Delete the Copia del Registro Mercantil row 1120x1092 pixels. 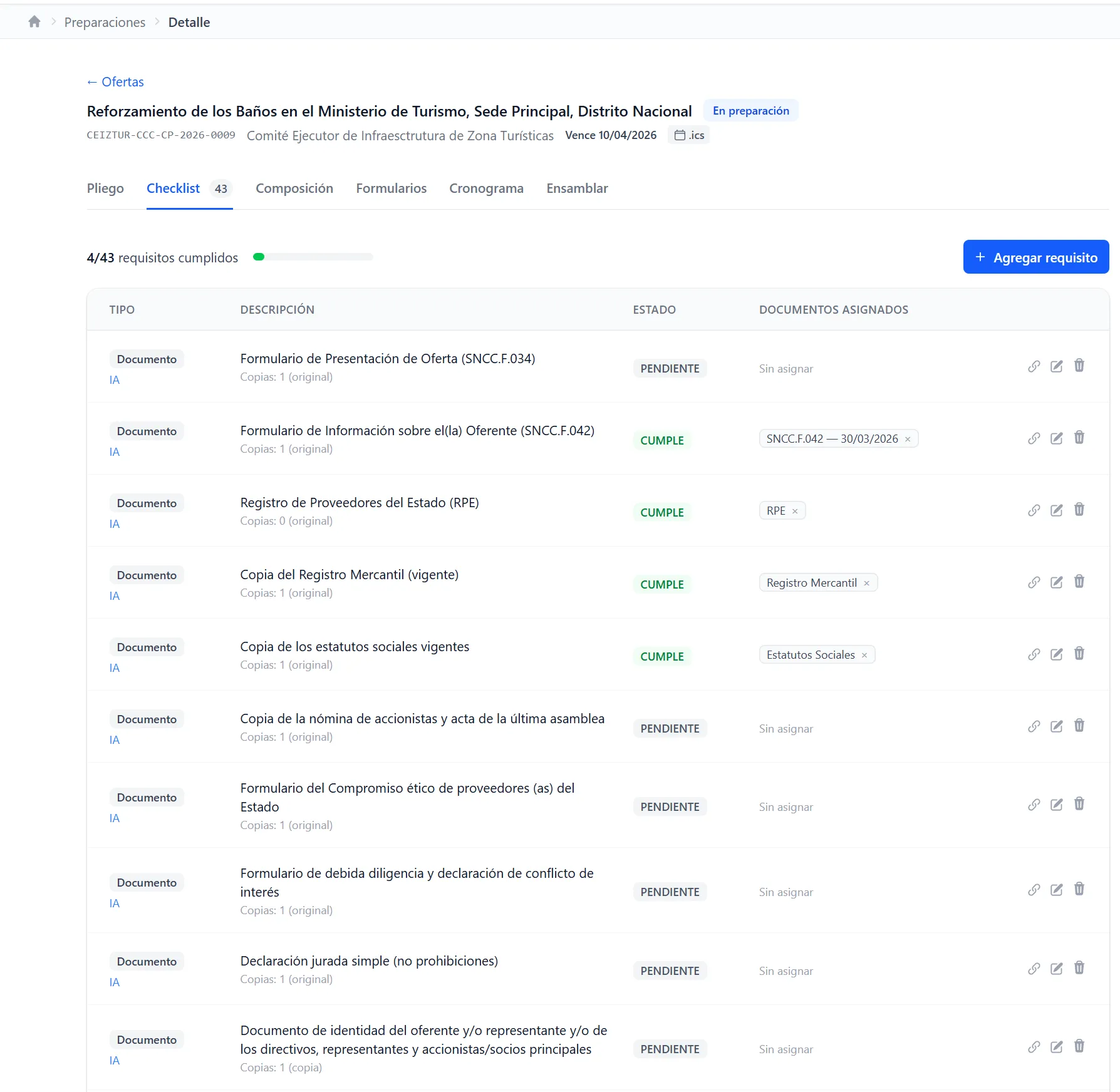click(x=1079, y=582)
